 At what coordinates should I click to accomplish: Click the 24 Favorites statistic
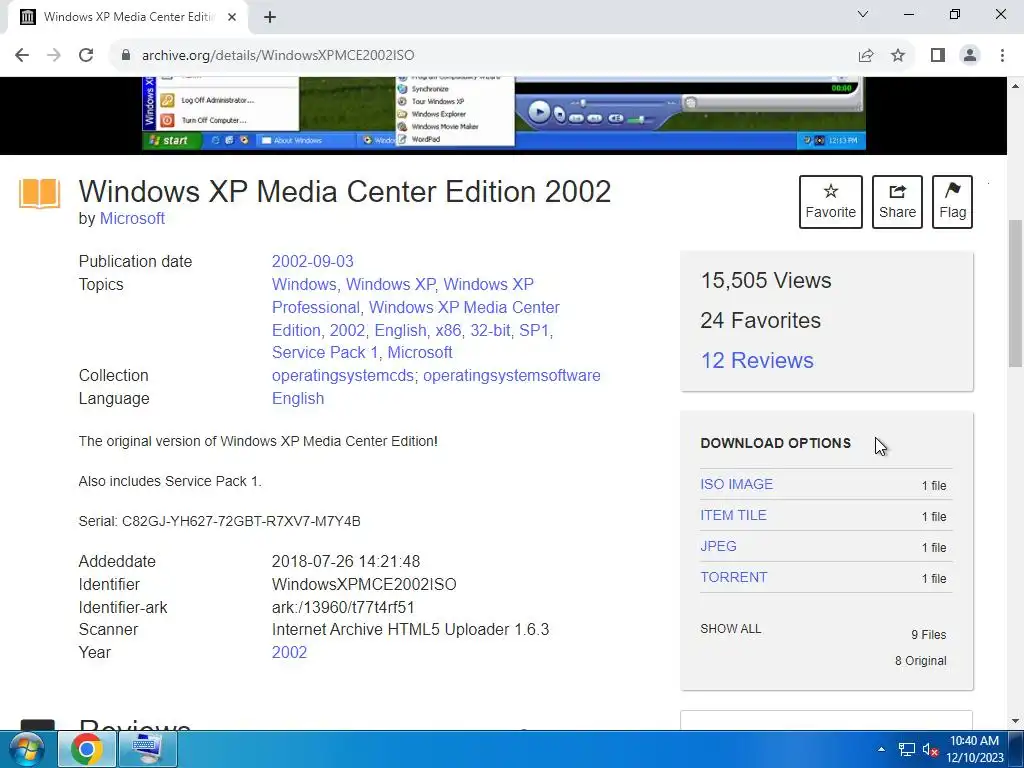pyautogui.click(x=761, y=320)
